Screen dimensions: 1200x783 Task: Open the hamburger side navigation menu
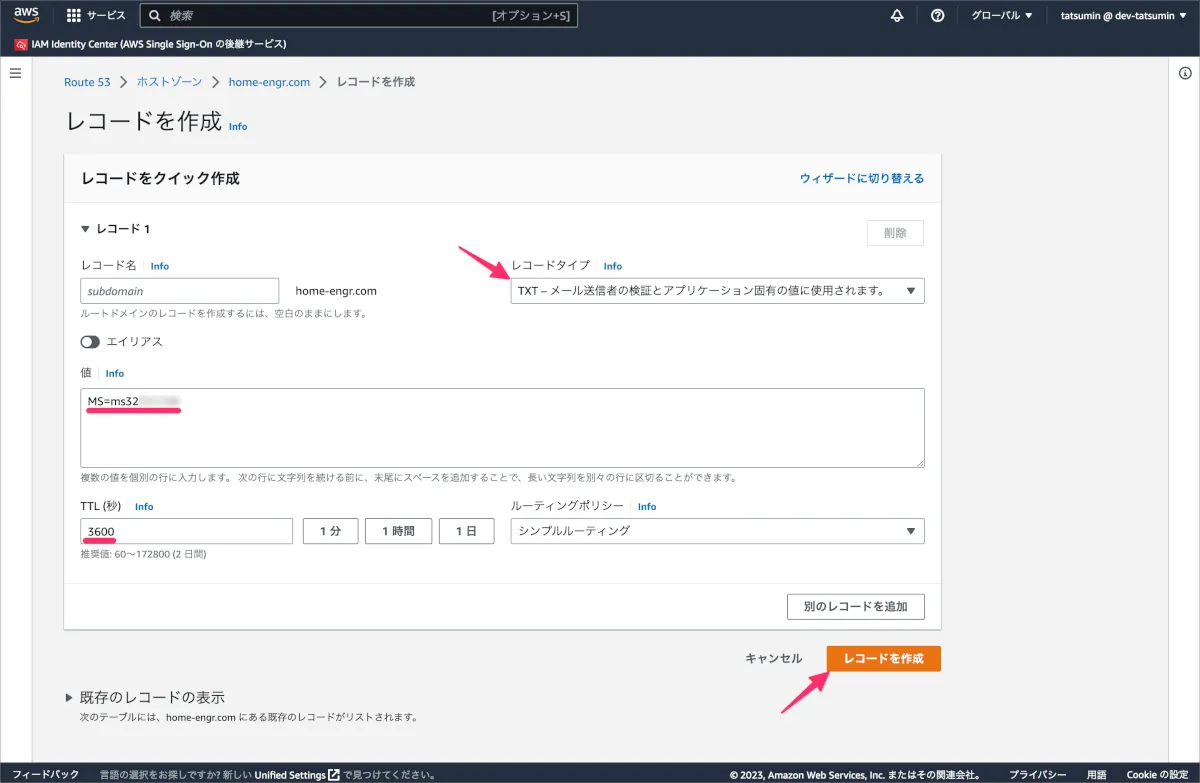(15, 74)
